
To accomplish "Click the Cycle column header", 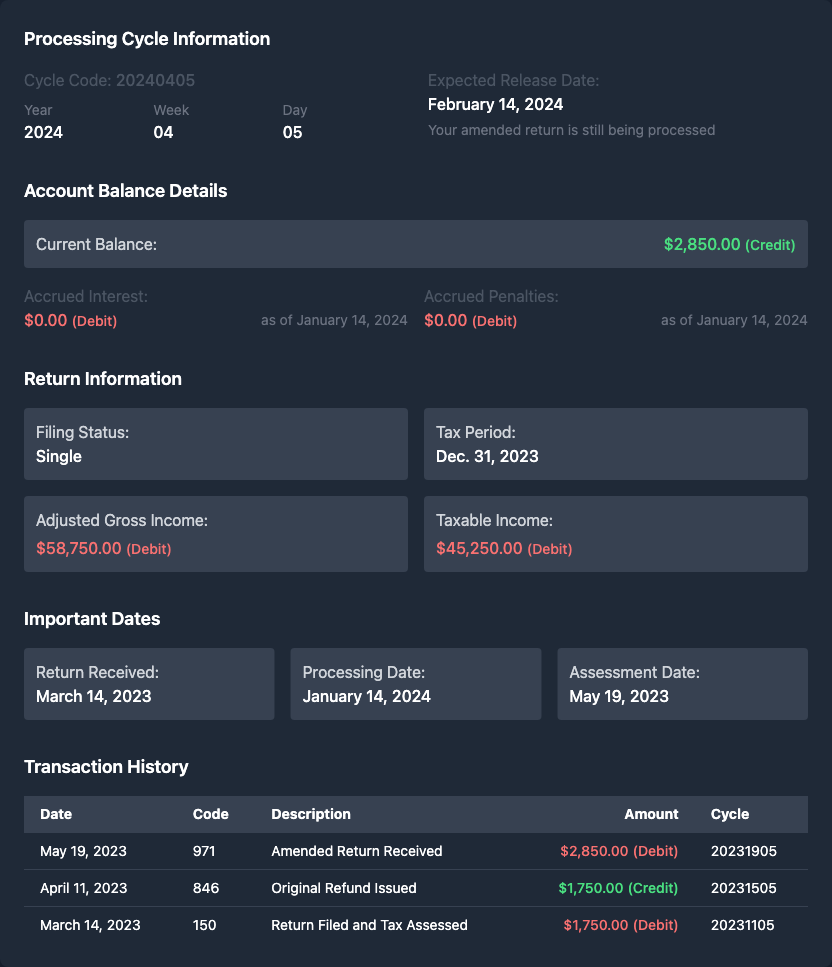I will [730, 814].
